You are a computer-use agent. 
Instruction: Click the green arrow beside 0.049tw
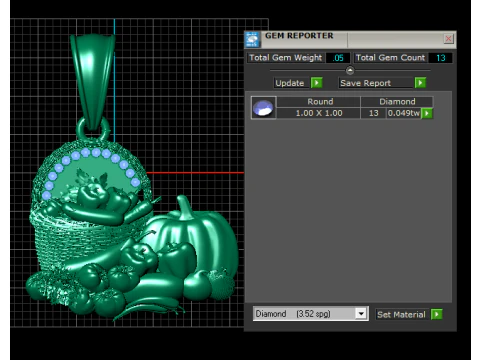coord(427,113)
